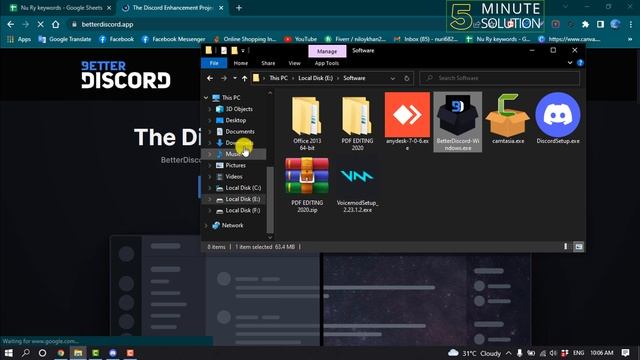Go back in File Explorer
This screenshot has width=640, height=360.
[x=210, y=78]
